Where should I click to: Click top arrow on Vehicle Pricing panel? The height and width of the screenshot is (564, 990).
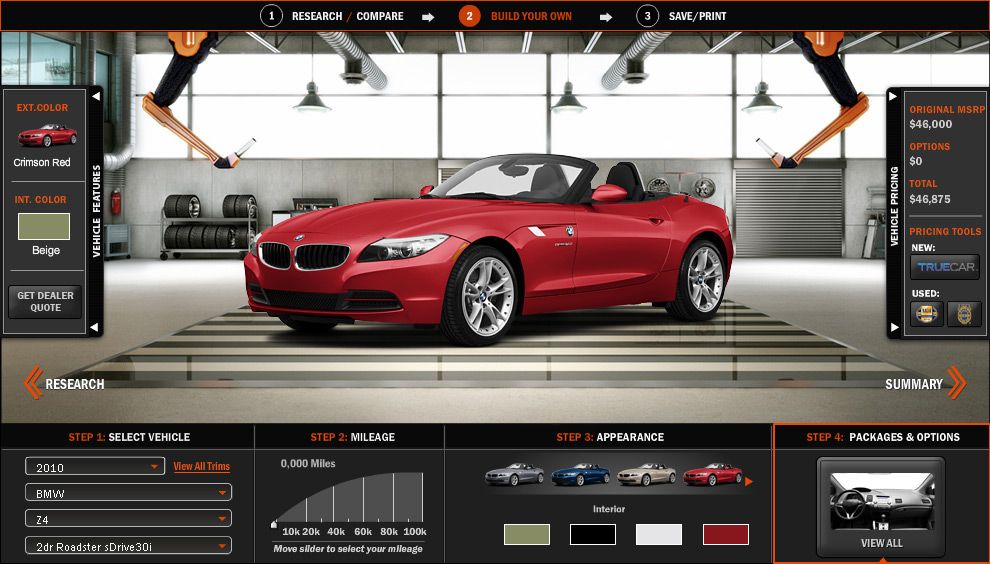tap(893, 97)
